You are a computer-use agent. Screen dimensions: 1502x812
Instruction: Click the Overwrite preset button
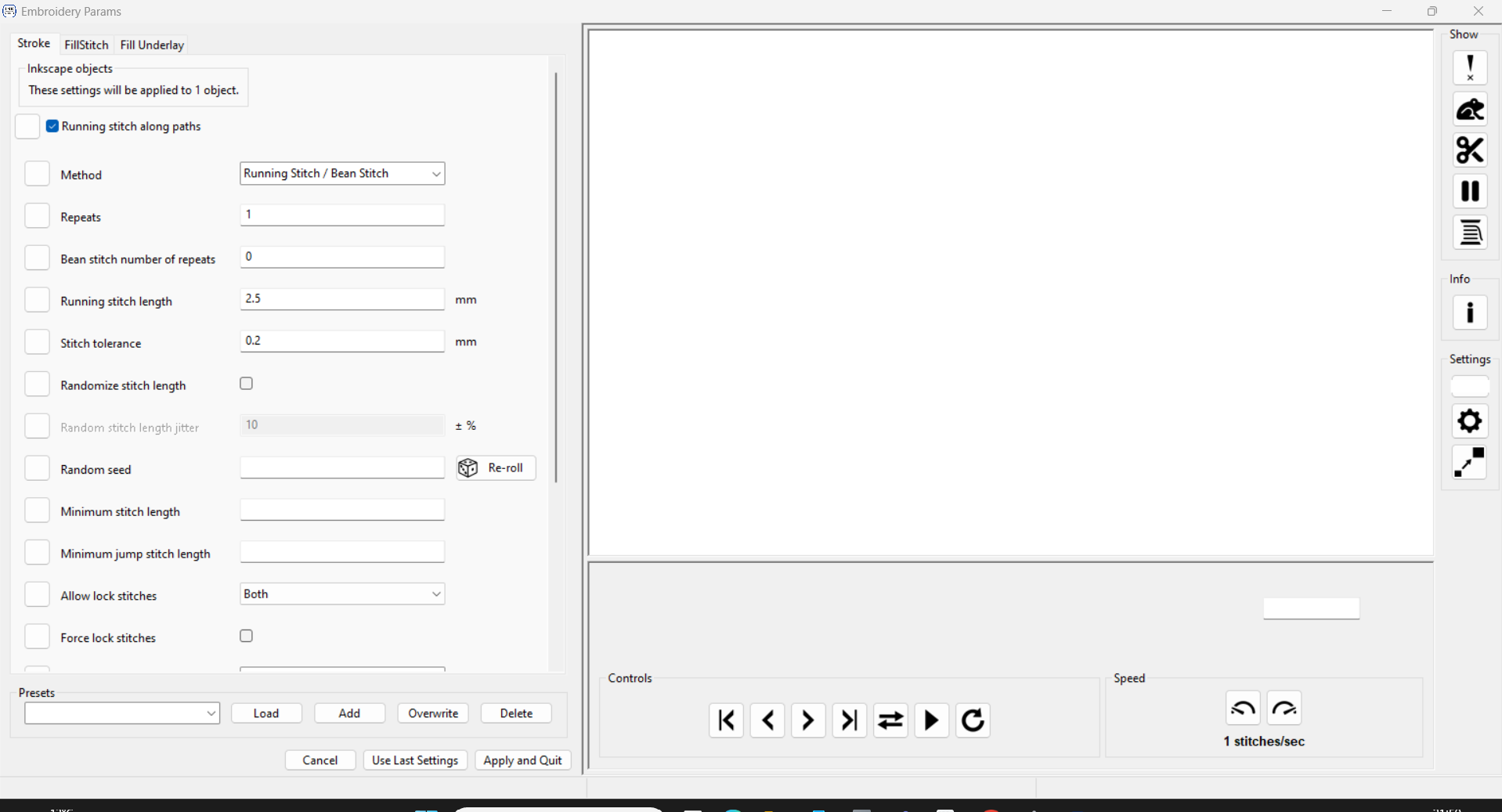click(433, 713)
